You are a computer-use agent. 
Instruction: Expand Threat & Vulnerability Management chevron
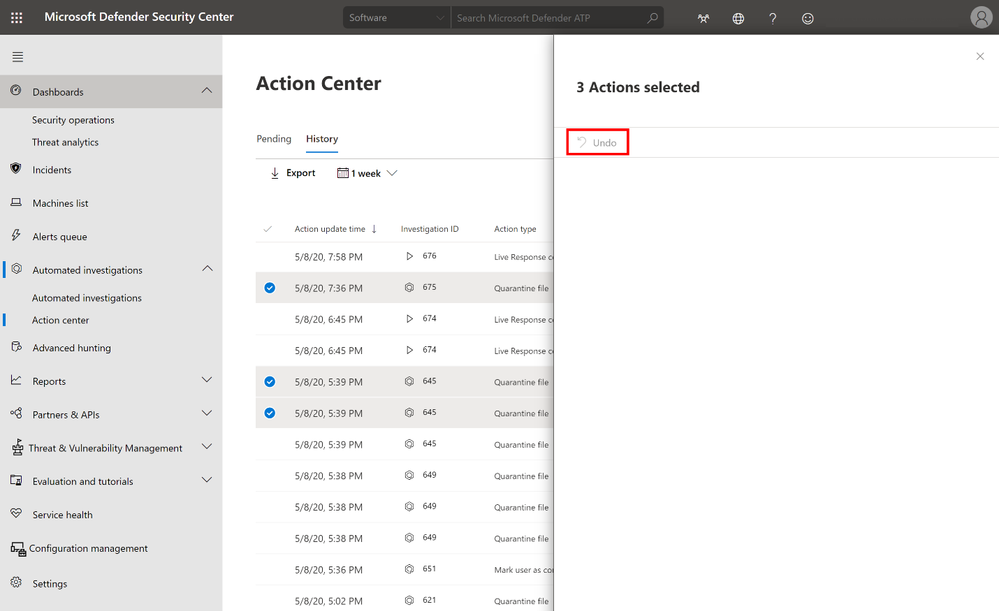[x=206, y=446]
